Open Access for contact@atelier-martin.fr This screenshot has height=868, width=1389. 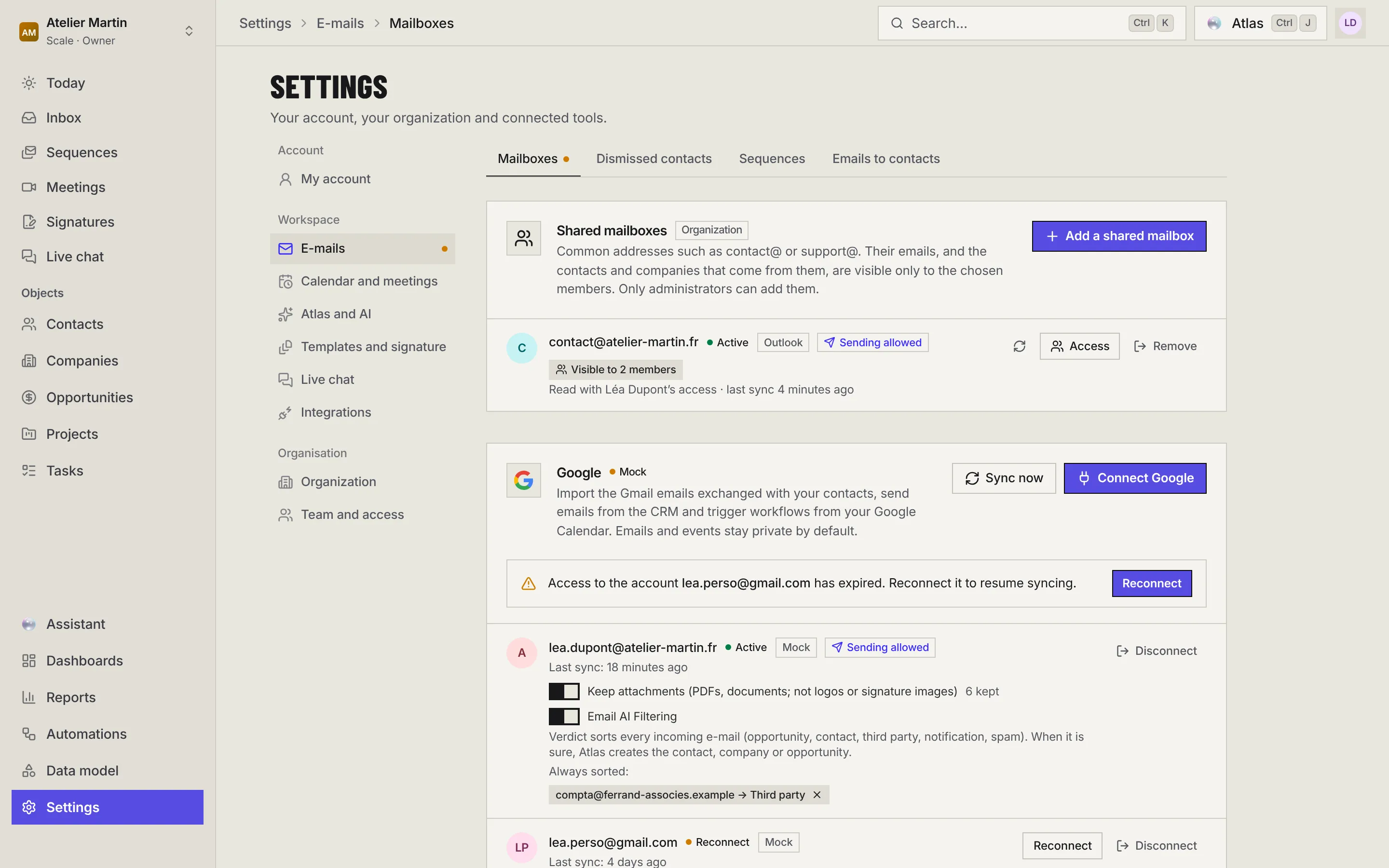[1079, 346]
